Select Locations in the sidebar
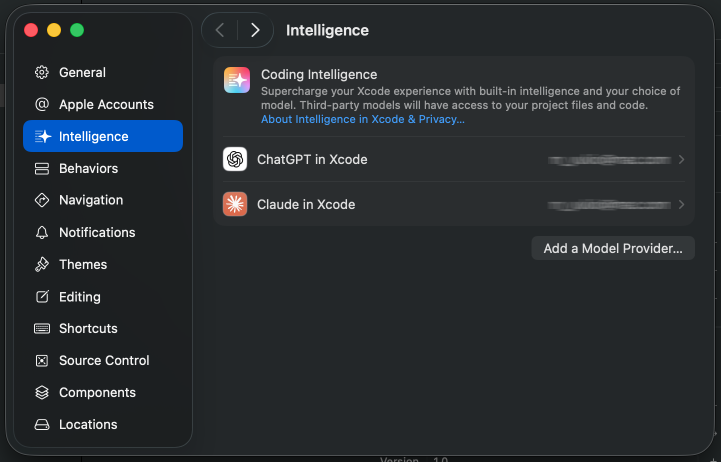The image size is (721, 462). click(x=103, y=424)
